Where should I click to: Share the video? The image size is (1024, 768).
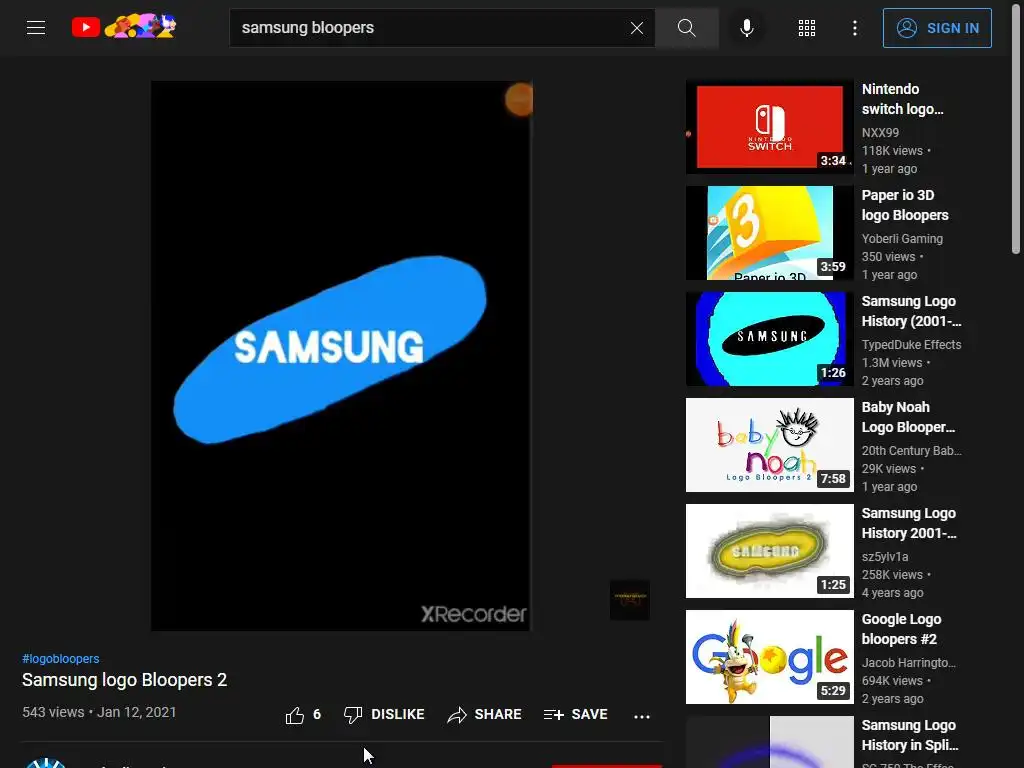click(x=485, y=714)
